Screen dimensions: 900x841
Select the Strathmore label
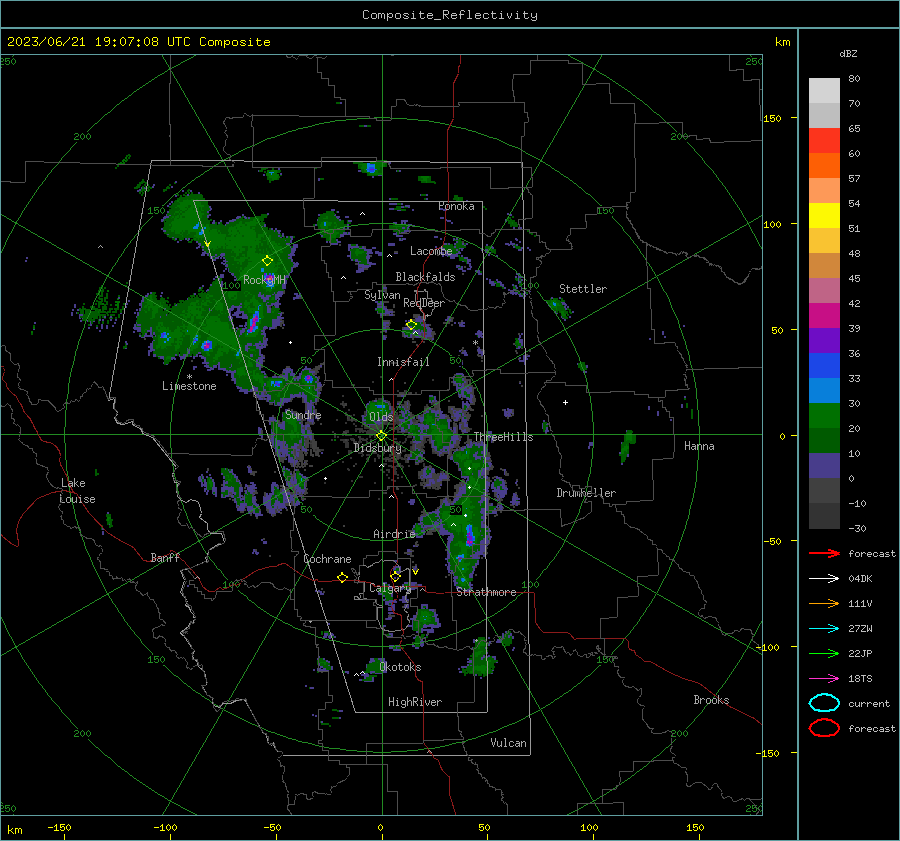point(486,592)
